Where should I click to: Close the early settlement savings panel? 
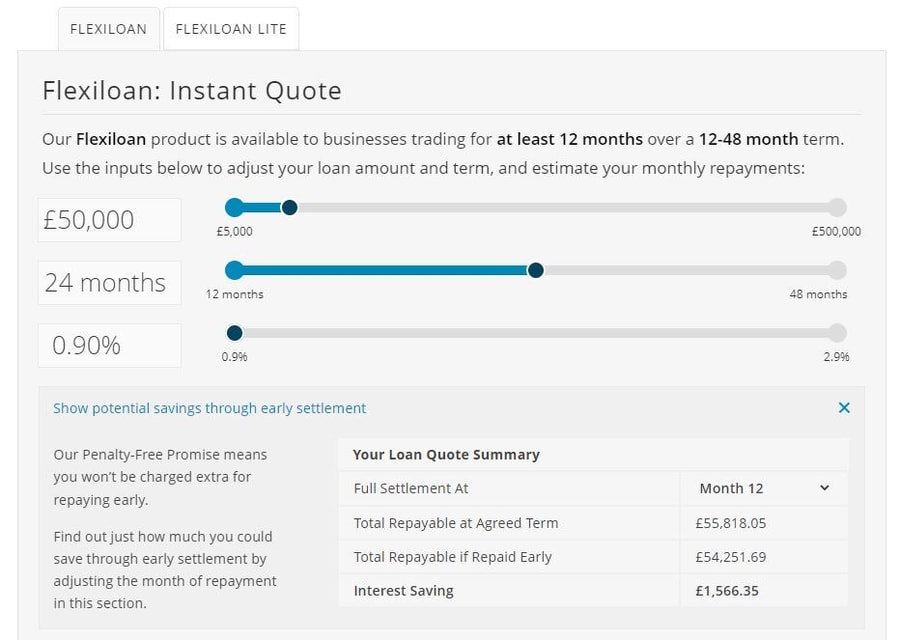pyautogui.click(x=844, y=408)
